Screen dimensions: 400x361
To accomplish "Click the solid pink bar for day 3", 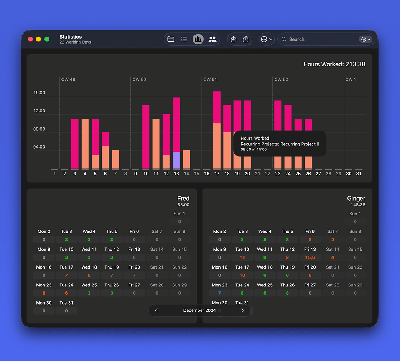I will (75, 144).
